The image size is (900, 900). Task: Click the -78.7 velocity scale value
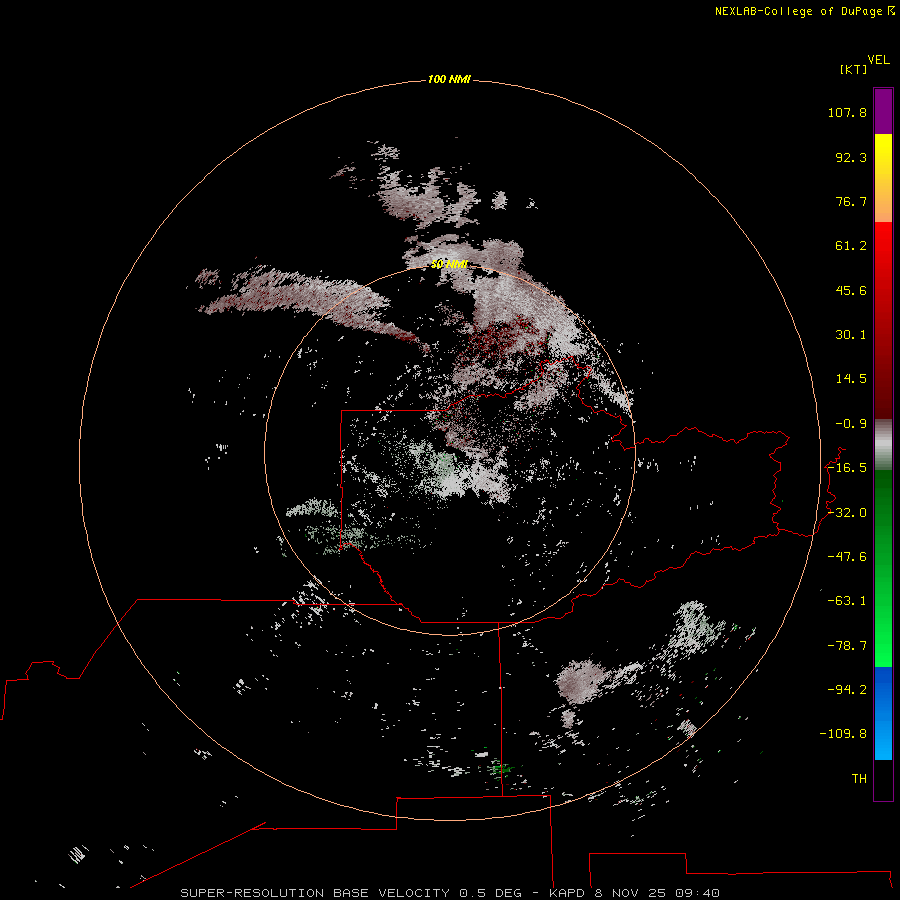coord(847,646)
